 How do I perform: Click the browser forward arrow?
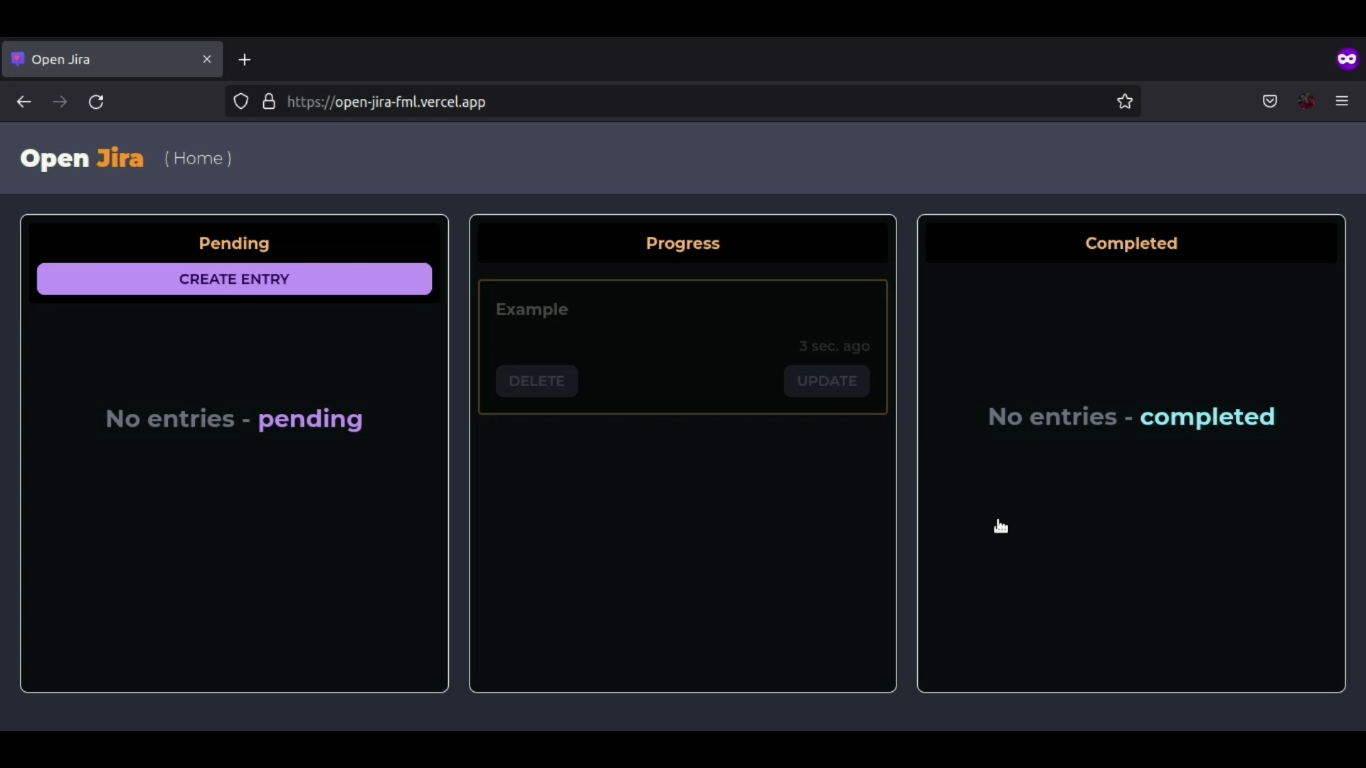(x=60, y=101)
